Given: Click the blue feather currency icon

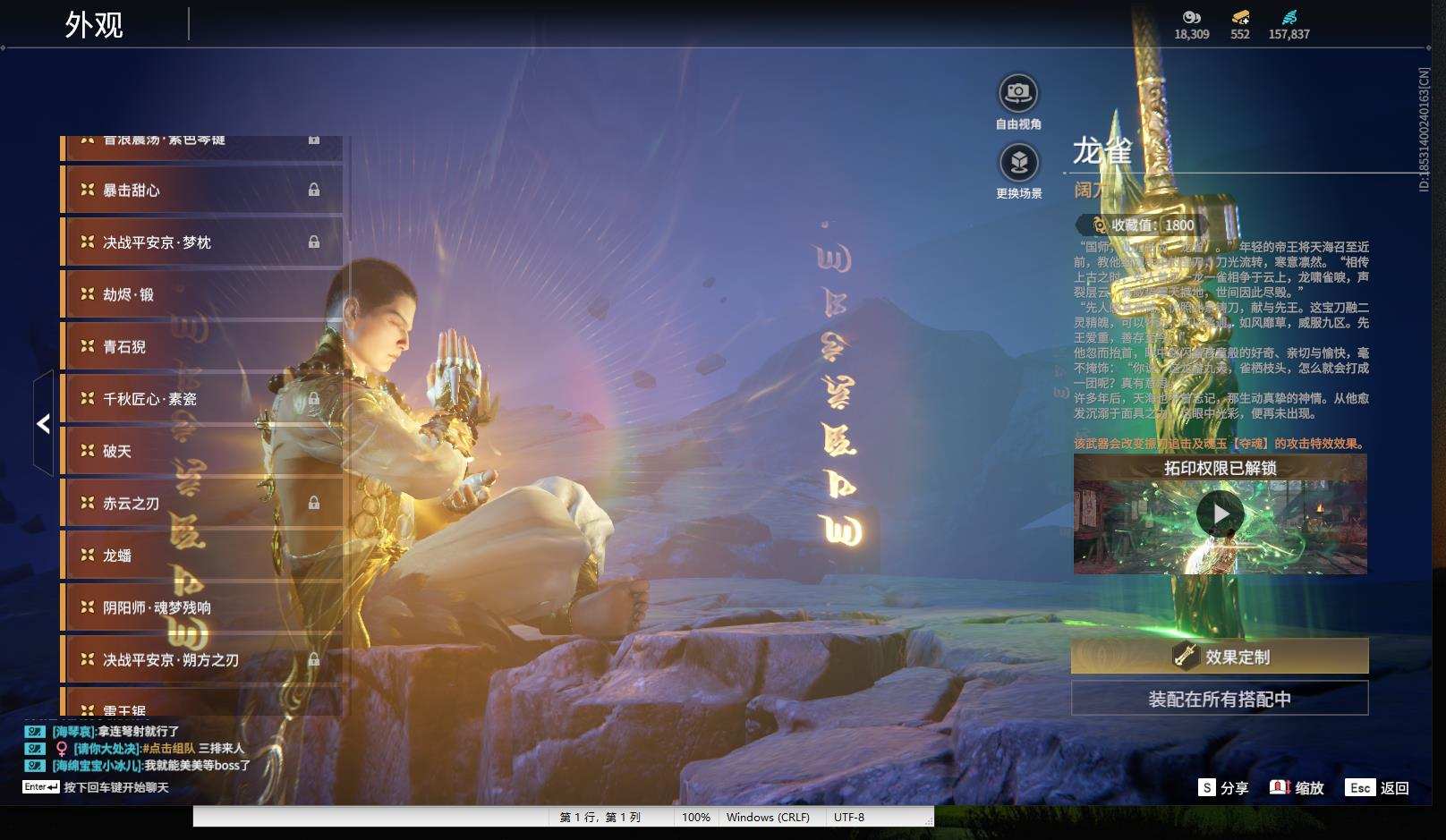Looking at the screenshot, I should tap(1289, 17).
